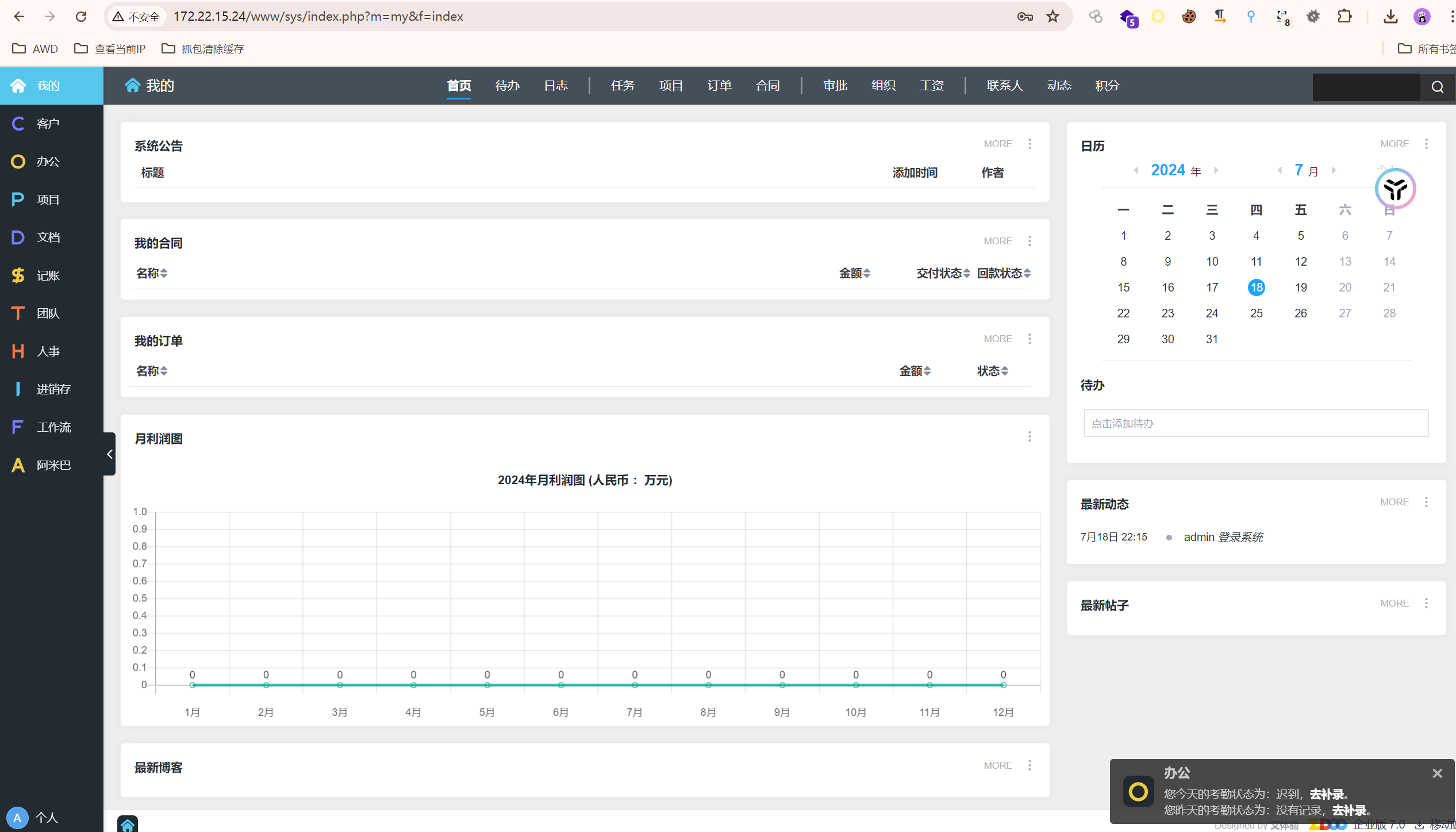Go to next month in calendar
This screenshot has width=1456, height=832.
[x=1334, y=170]
